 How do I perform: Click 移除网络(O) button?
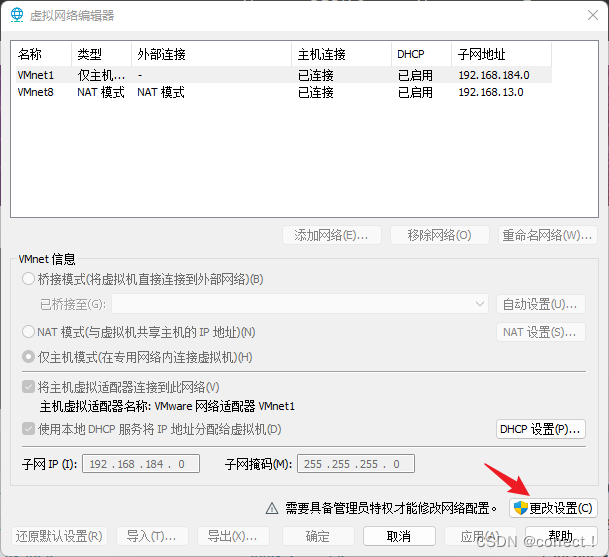tap(439, 235)
